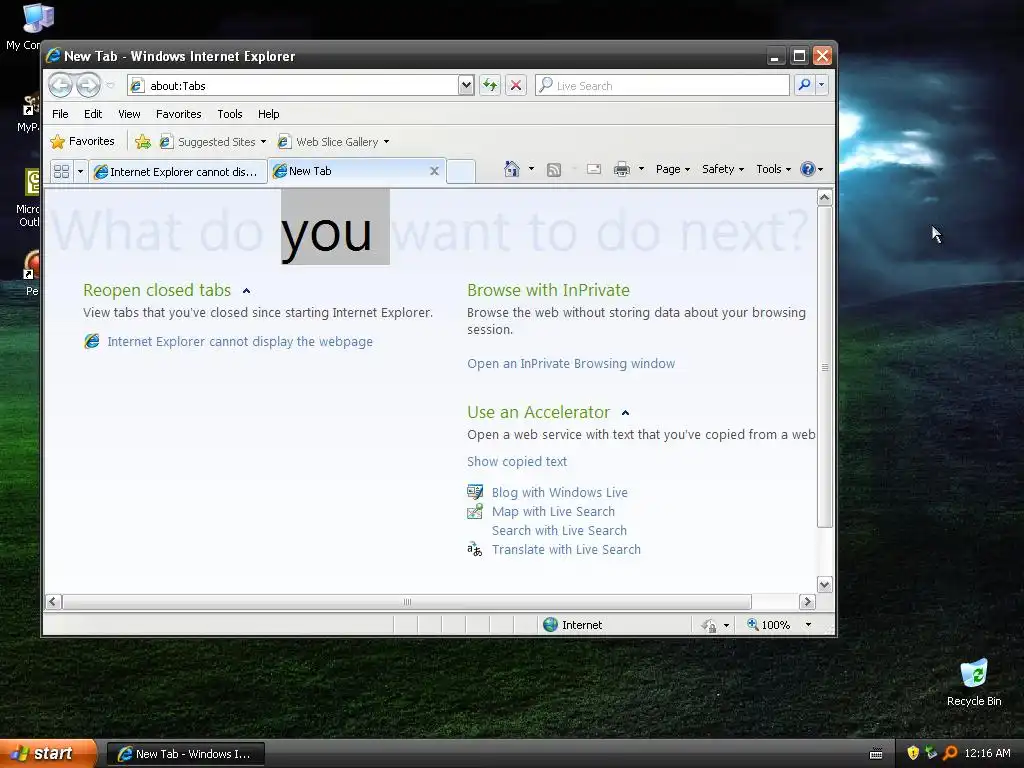Viewport: 1024px width, 768px height.
Task: Click inside the Live Search box
Action: point(662,86)
